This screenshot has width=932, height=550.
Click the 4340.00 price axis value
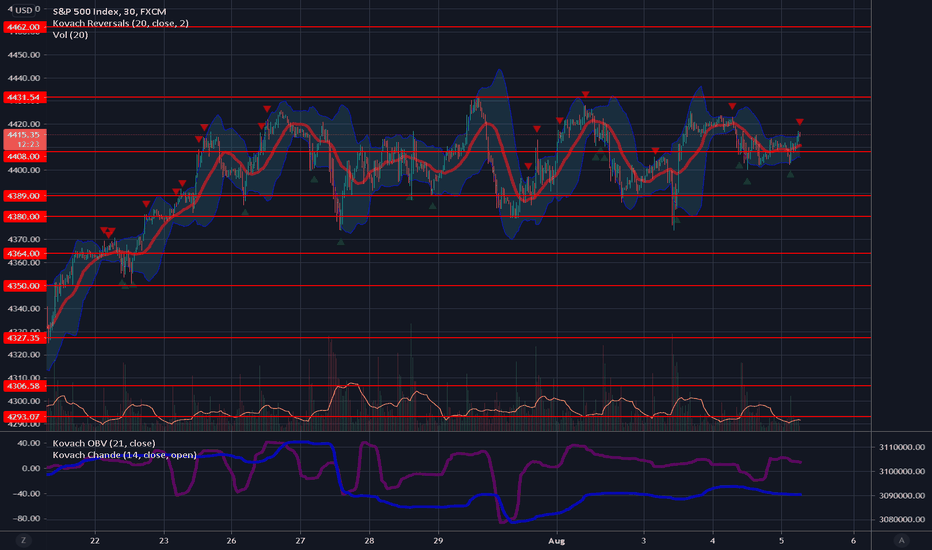click(x=24, y=309)
